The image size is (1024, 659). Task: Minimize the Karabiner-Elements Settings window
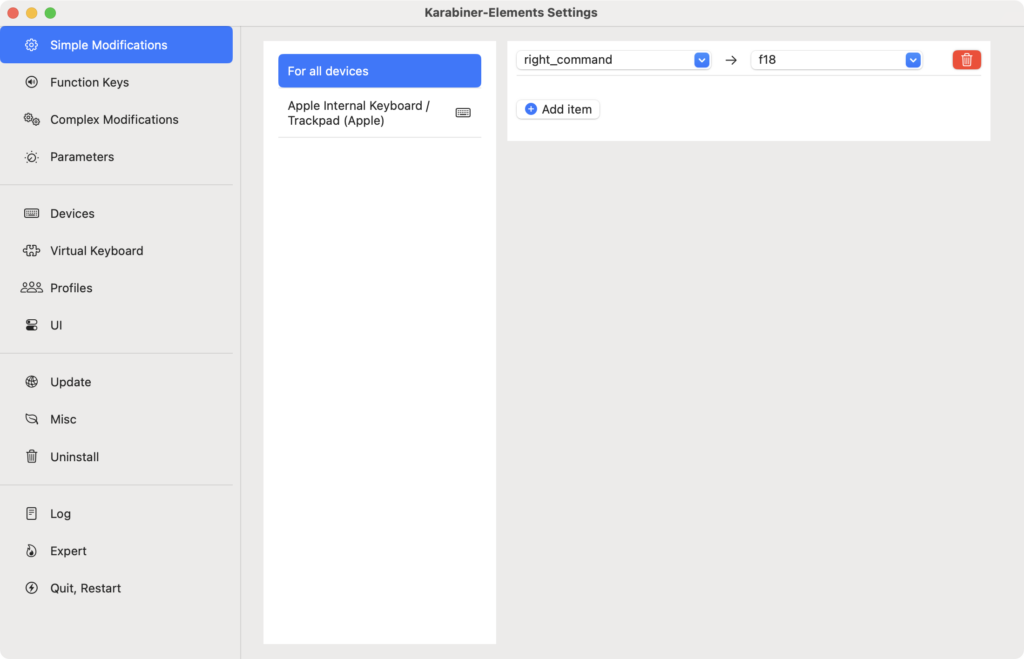pos(31,13)
